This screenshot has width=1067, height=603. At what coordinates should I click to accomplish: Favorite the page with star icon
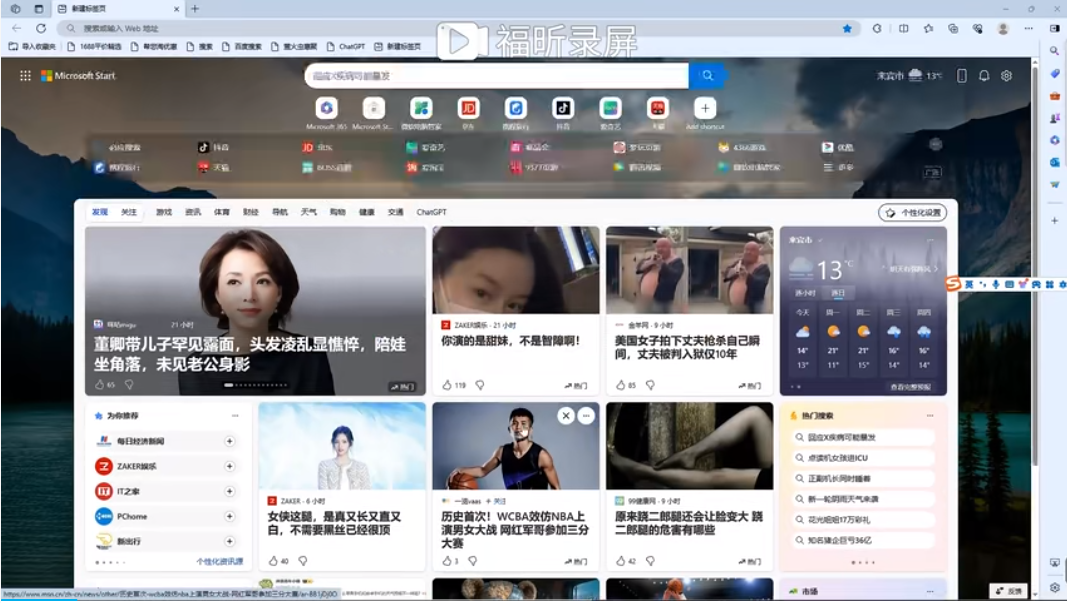click(847, 28)
